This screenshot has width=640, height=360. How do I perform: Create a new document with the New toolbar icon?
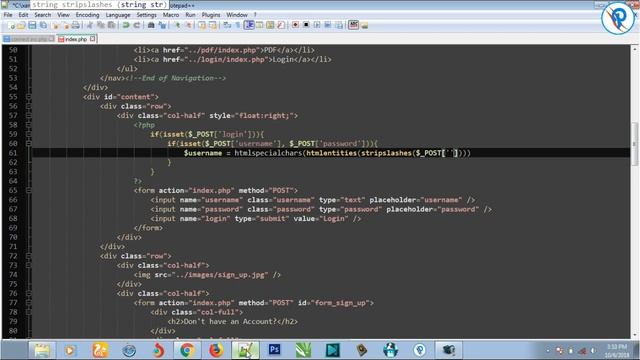click(11, 25)
